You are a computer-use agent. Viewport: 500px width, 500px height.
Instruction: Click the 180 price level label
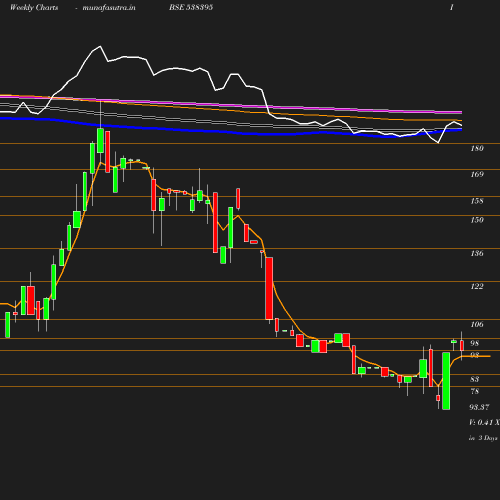[x=477, y=148]
